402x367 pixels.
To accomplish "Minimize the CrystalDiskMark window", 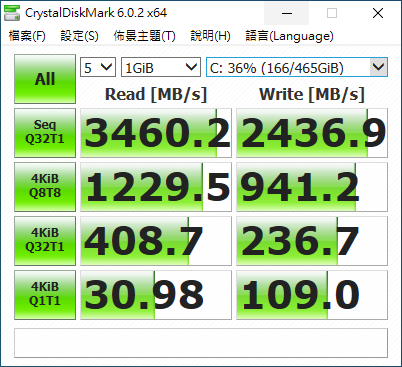I will pyautogui.click(x=287, y=13).
